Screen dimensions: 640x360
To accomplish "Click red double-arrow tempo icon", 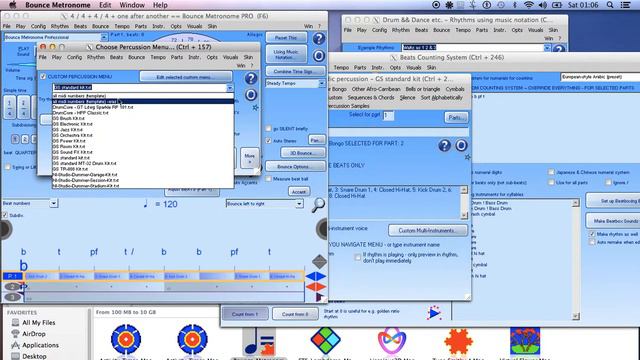I will tap(316, 287).
